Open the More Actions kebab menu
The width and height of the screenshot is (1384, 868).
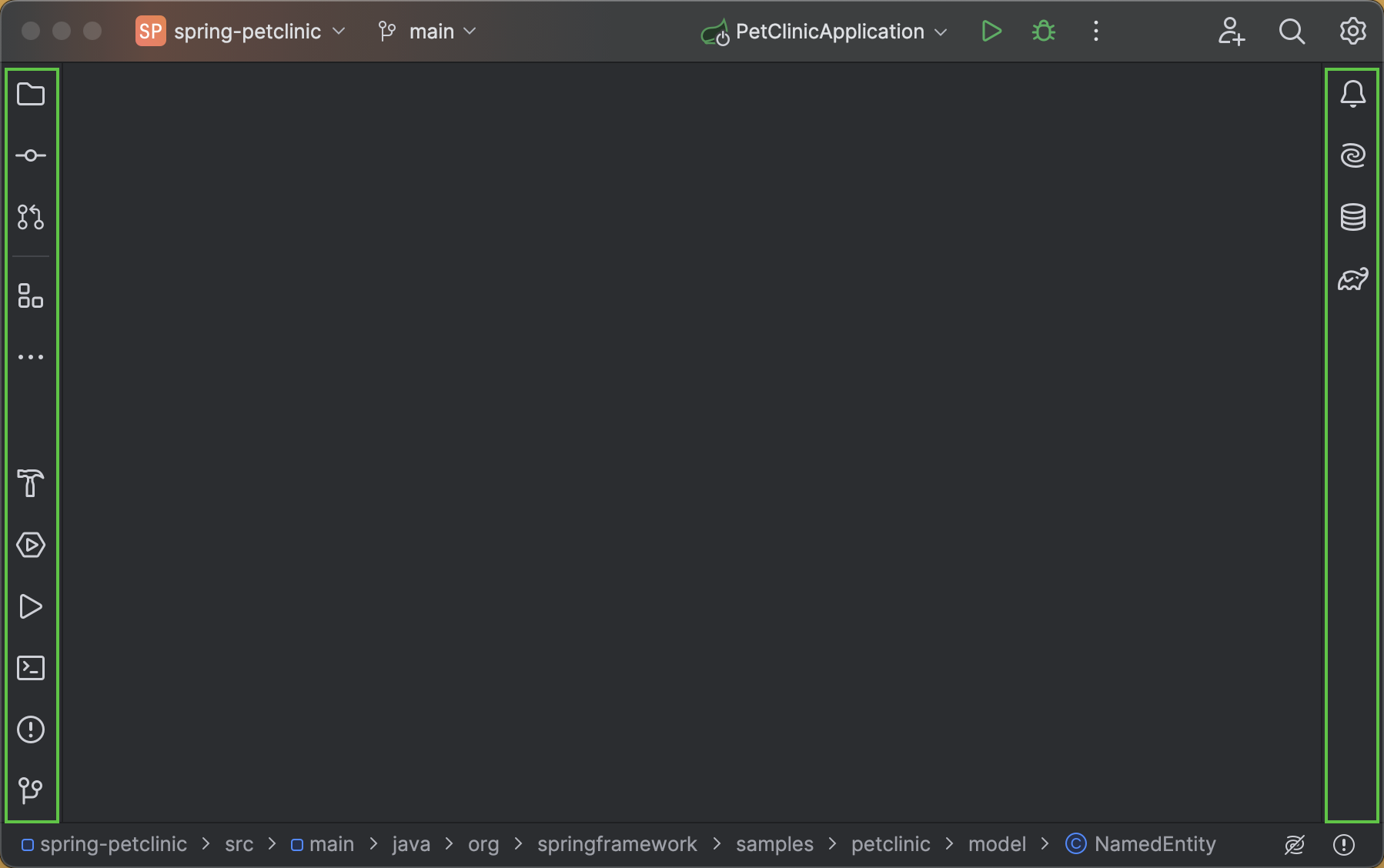pyautogui.click(x=1095, y=31)
